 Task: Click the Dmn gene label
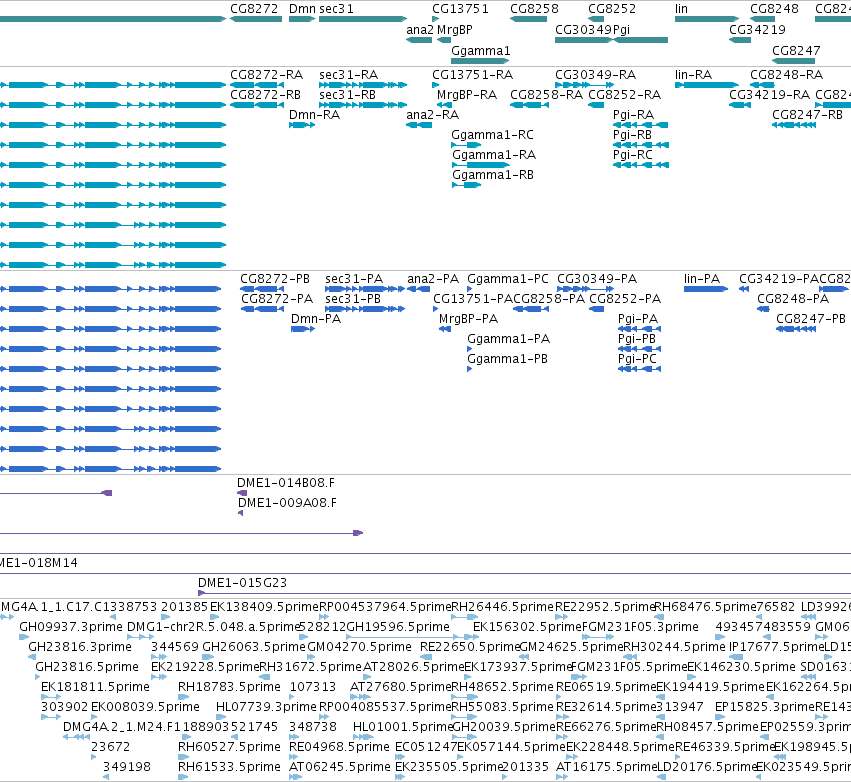pyautogui.click(x=302, y=9)
